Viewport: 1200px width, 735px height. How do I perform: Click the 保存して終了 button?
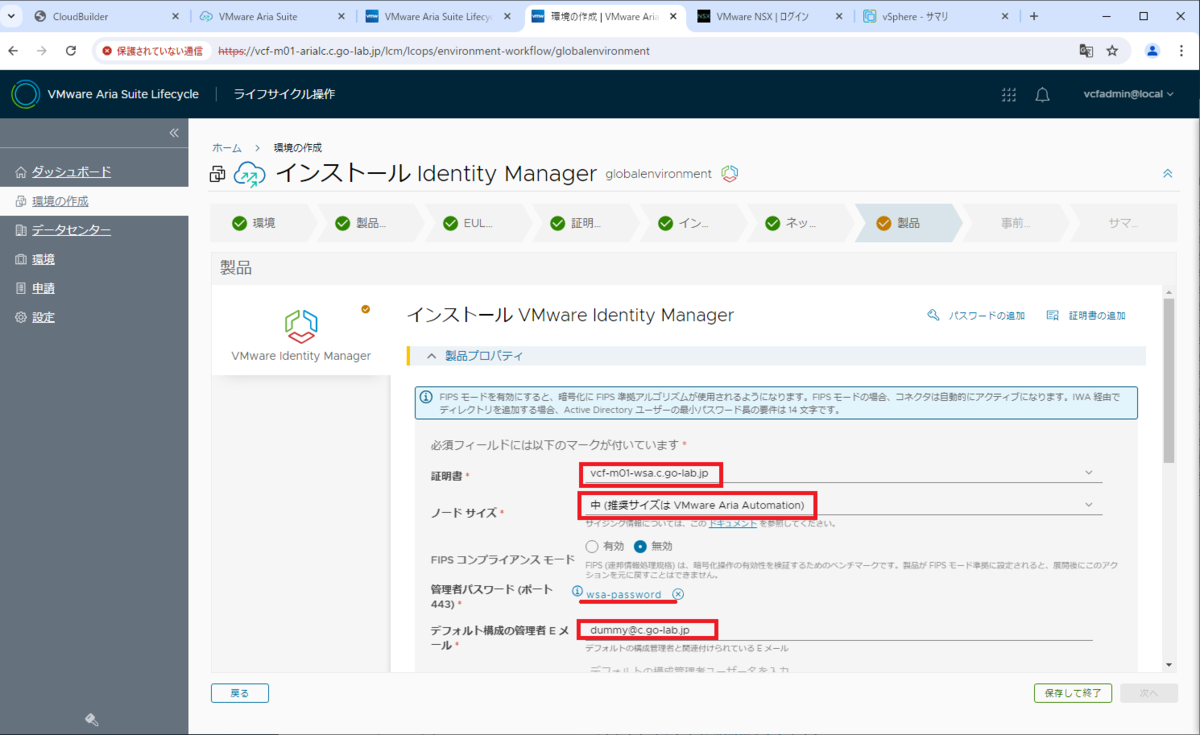pyautogui.click(x=1073, y=692)
